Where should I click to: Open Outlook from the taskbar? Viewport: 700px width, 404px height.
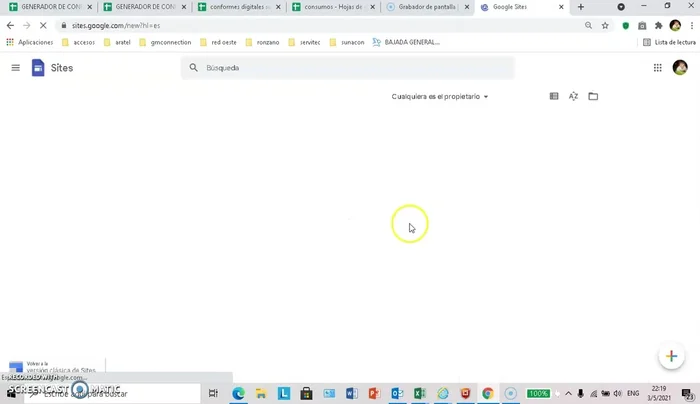397,393
